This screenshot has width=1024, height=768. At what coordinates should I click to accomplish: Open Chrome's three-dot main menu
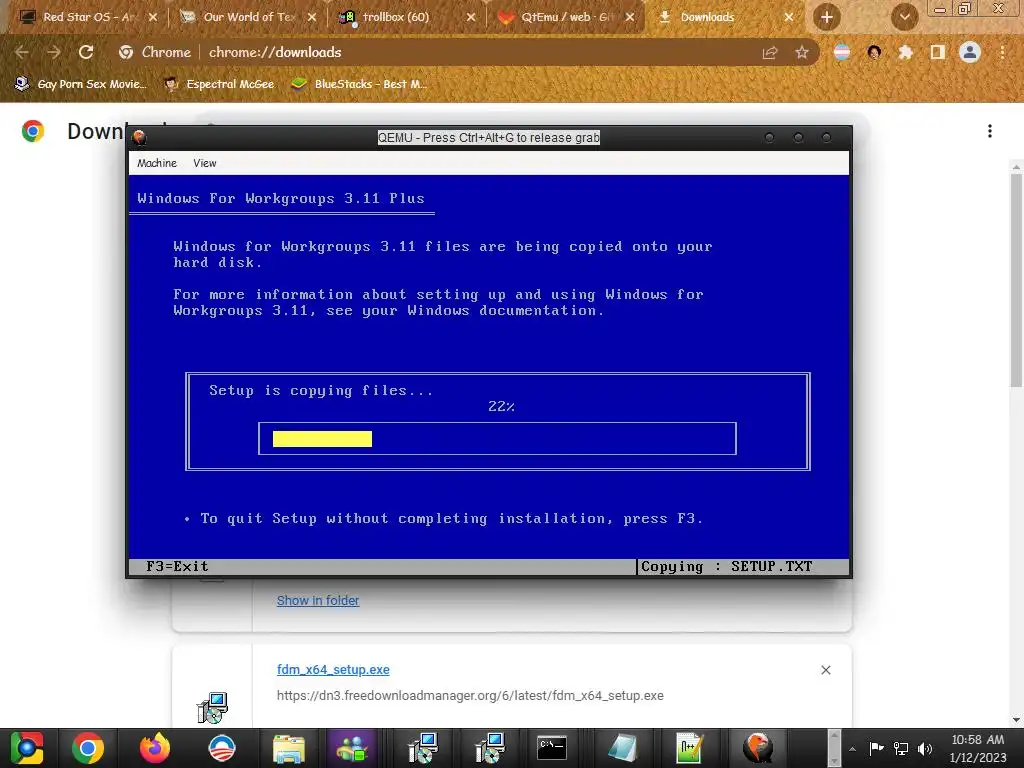1002,52
